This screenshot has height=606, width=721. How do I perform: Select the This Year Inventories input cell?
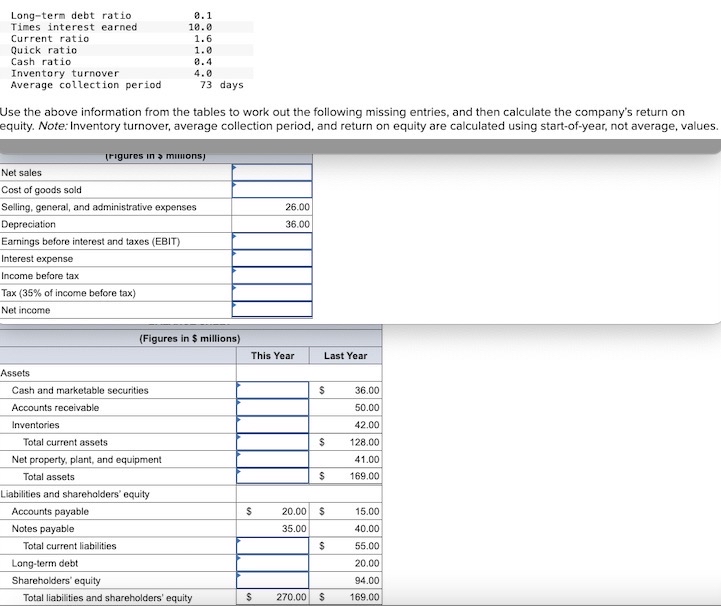pos(273,425)
